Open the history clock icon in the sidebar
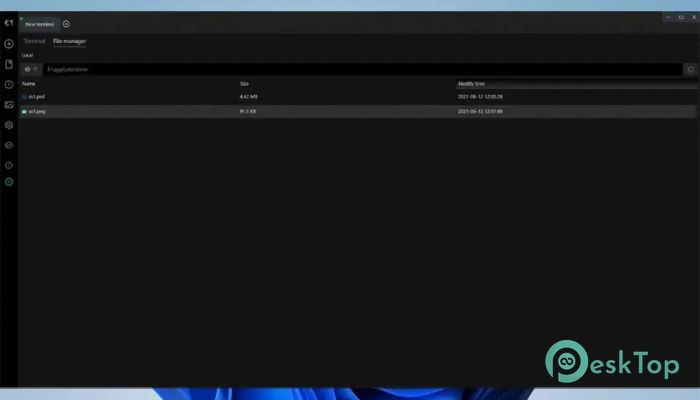The image size is (700, 400). click(x=8, y=84)
